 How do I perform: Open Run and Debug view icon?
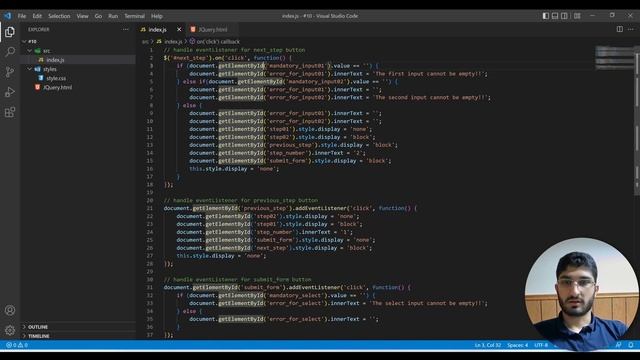[x=10, y=92]
